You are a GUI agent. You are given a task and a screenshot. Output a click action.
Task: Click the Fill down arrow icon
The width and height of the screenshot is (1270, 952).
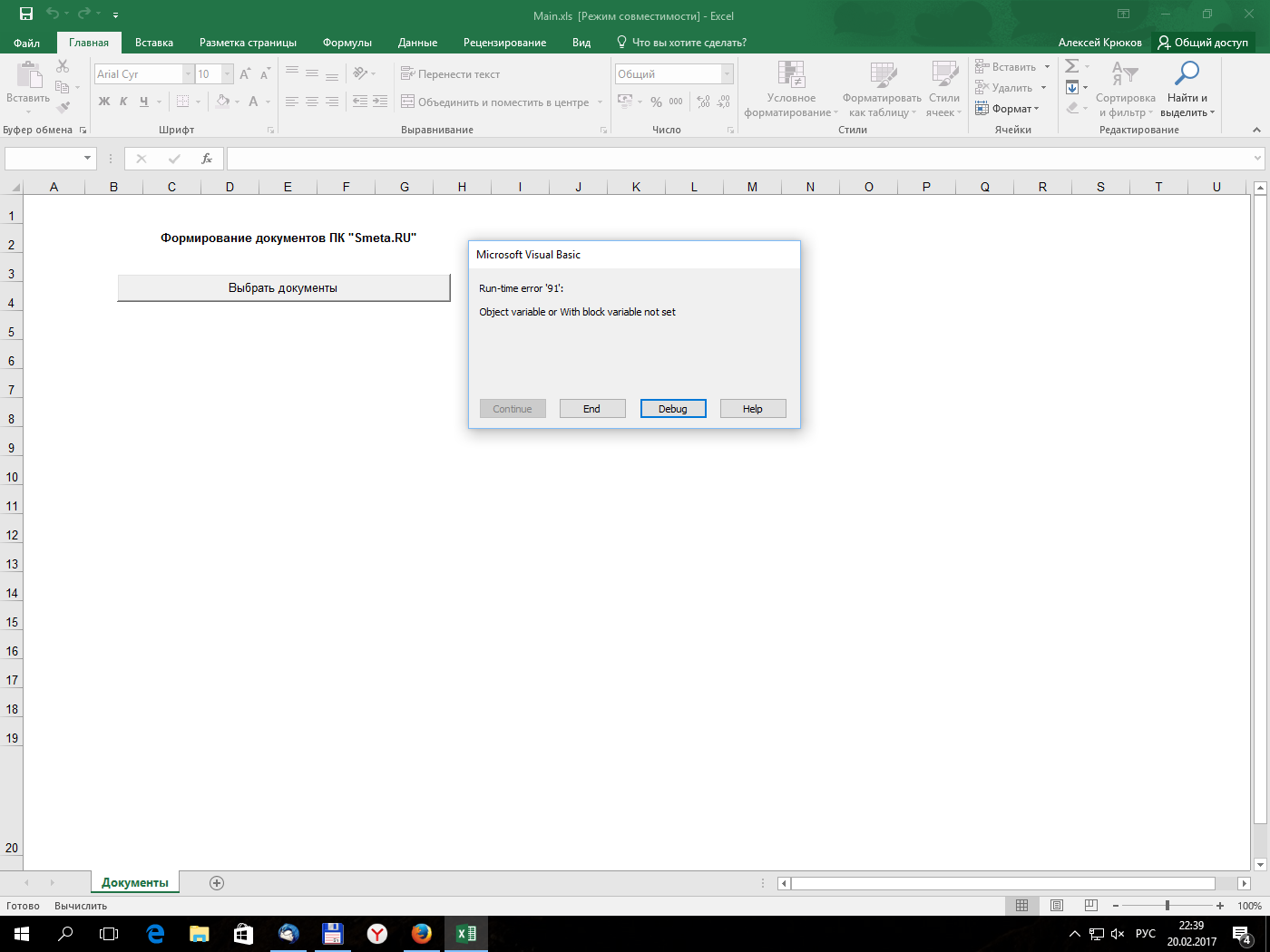1072,87
